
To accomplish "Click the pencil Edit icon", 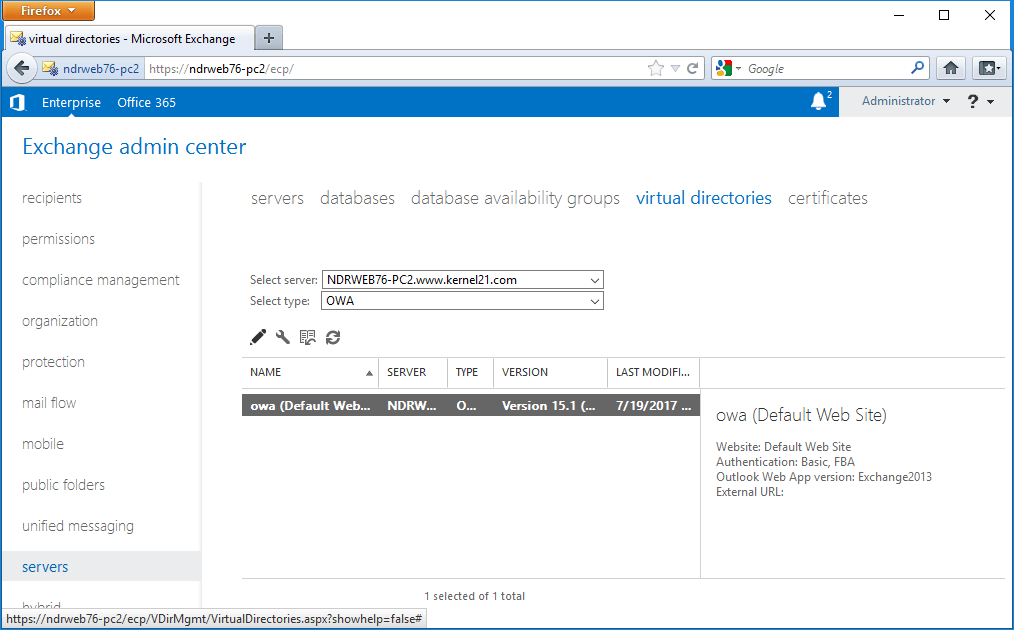I will pyautogui.click(x=257, y=337).
